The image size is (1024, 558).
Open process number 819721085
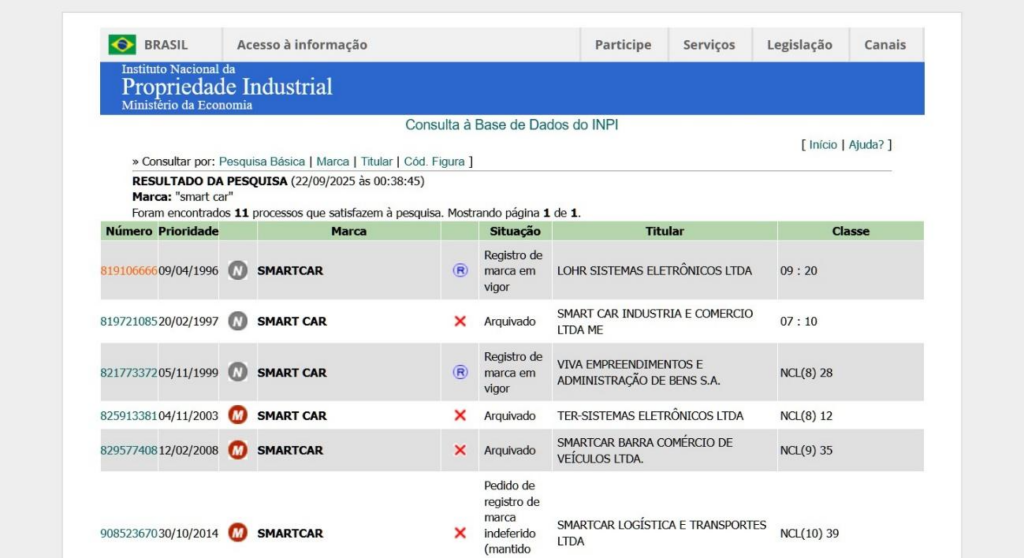click(129, 321)
